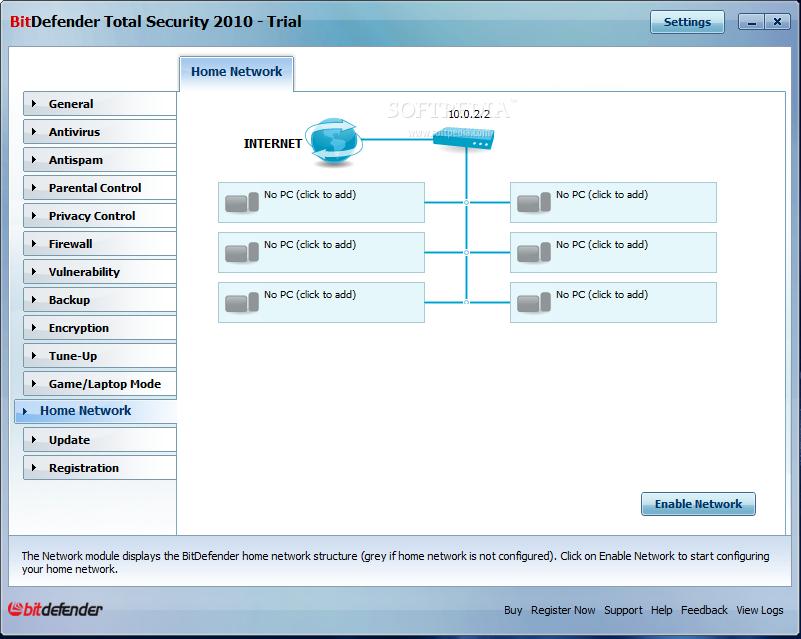Expand the Antivirus section arrow

point(33,132)
